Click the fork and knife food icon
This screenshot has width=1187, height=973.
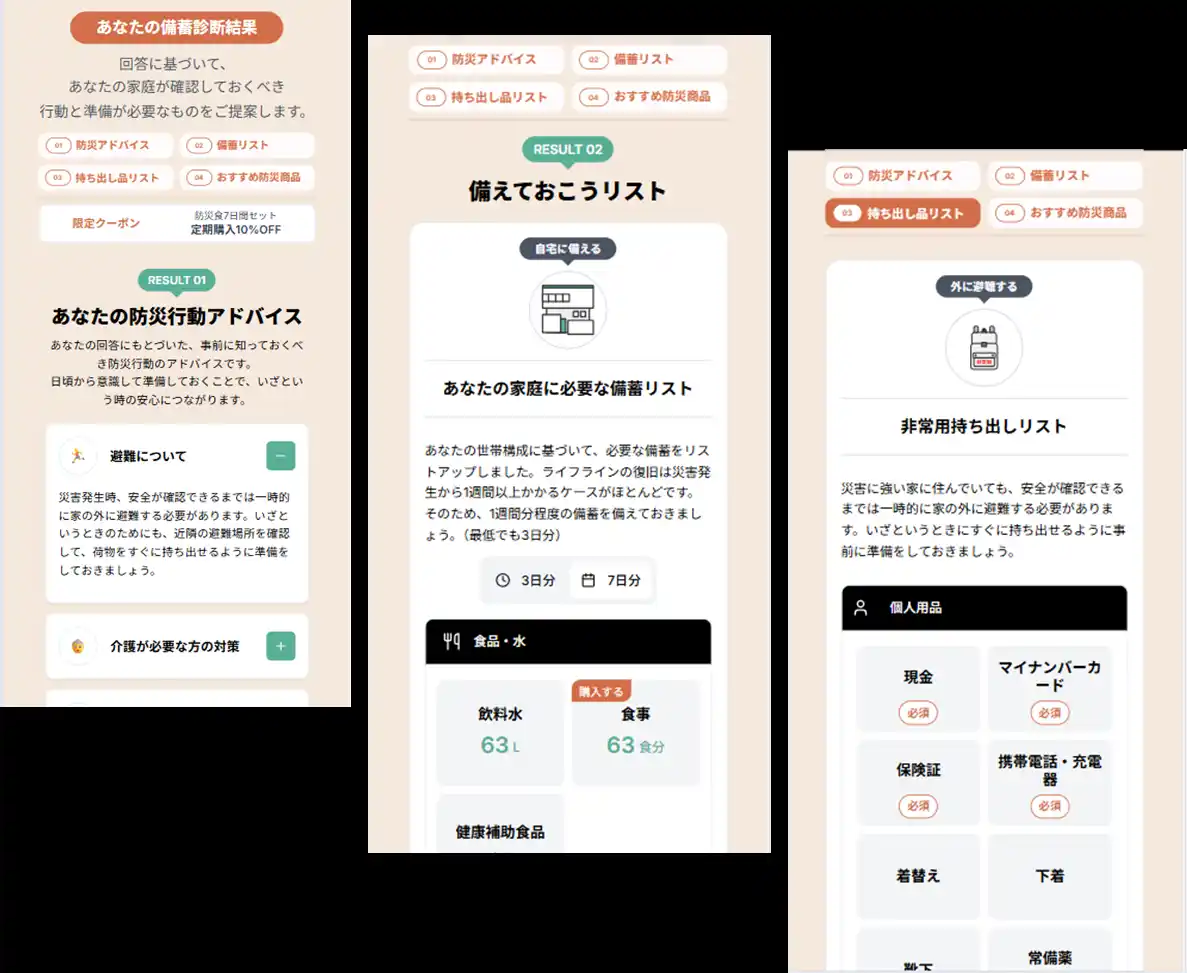(452, 642)
